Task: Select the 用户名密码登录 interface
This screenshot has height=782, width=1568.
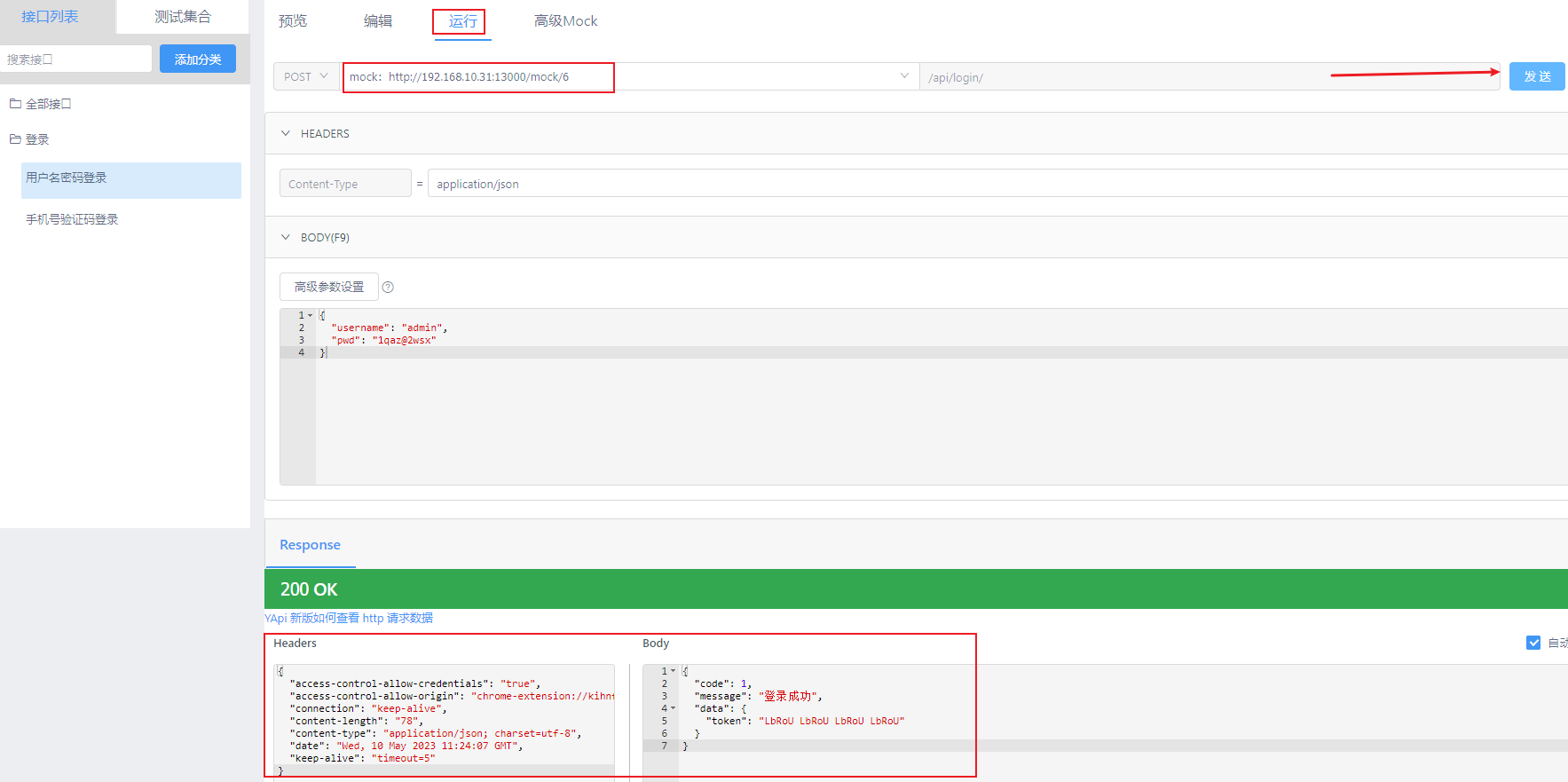Action: [131, 180]
